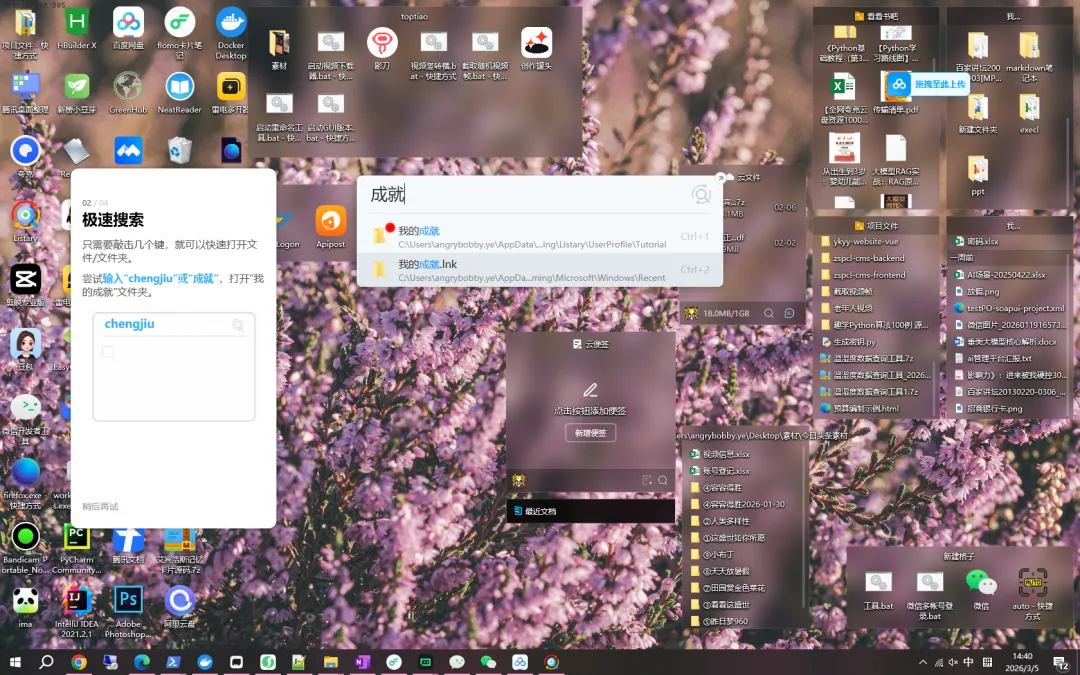The image size is (1080, 675).
Task: Open File Explorer from the taskbar
Action: [x=331, y=663]
